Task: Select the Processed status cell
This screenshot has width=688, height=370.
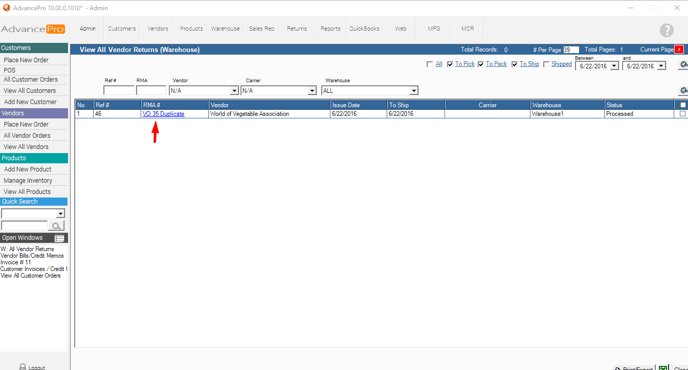Action: click(x=639, y=114)
